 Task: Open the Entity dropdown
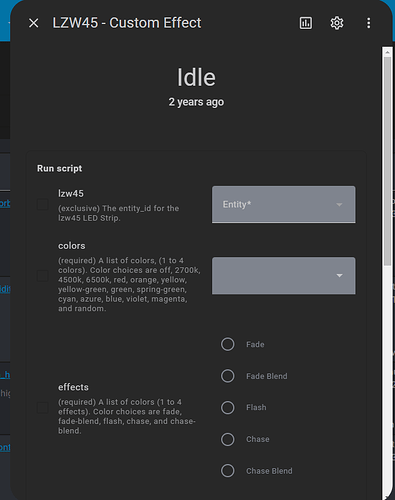(284, 204)
